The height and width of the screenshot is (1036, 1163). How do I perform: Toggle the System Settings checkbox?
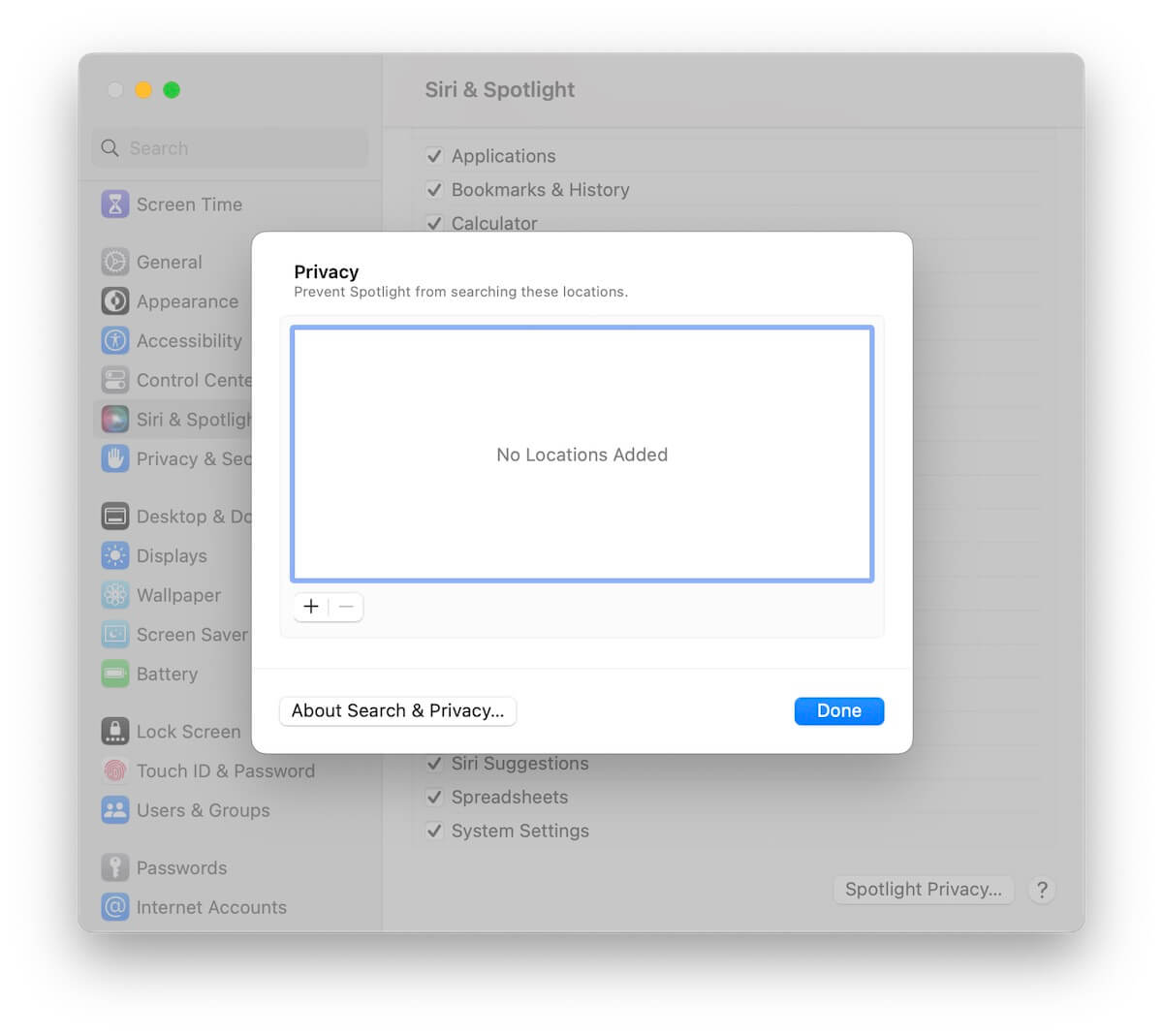[x=434, y=832]
